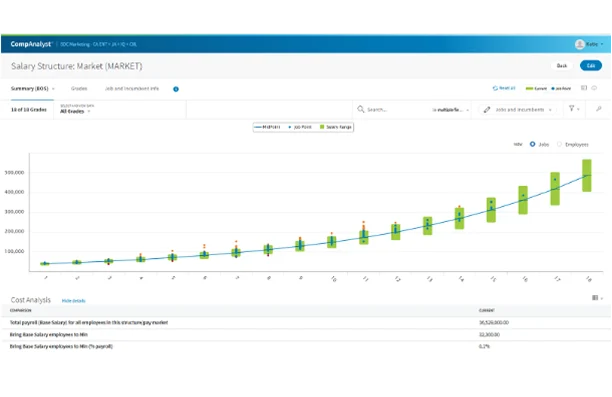Click the Hide details link
This screenshot has height=397, width=612.
(73, 301)
